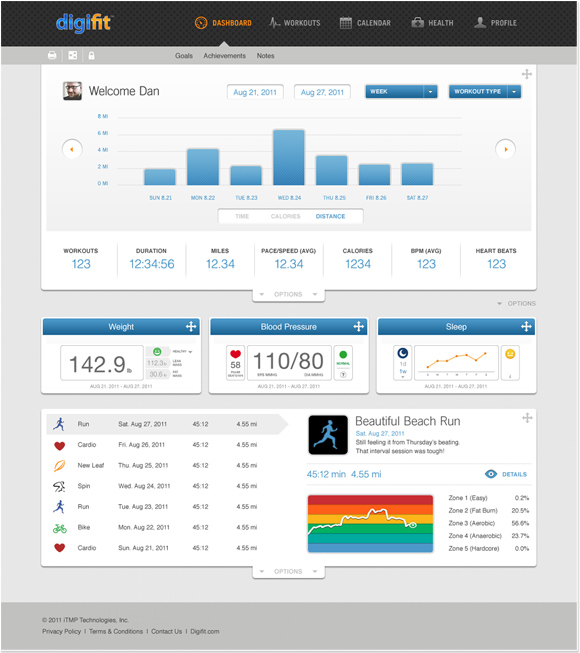Click the Details link for the run
580x653 pixels.
click(x=514, y=474)
